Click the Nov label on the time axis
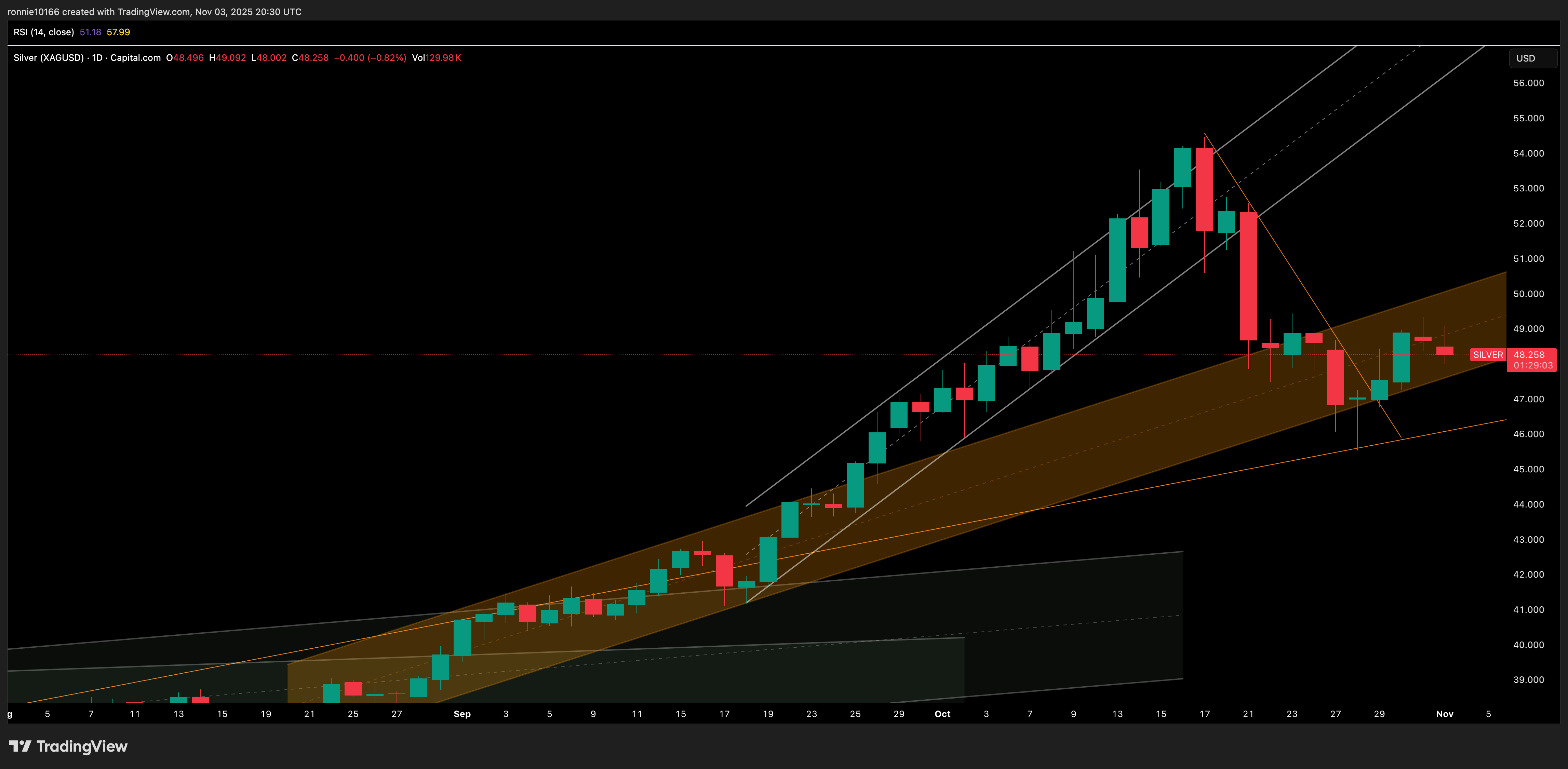Viewport: 1568px width, 769px height. coord(1445,714)
